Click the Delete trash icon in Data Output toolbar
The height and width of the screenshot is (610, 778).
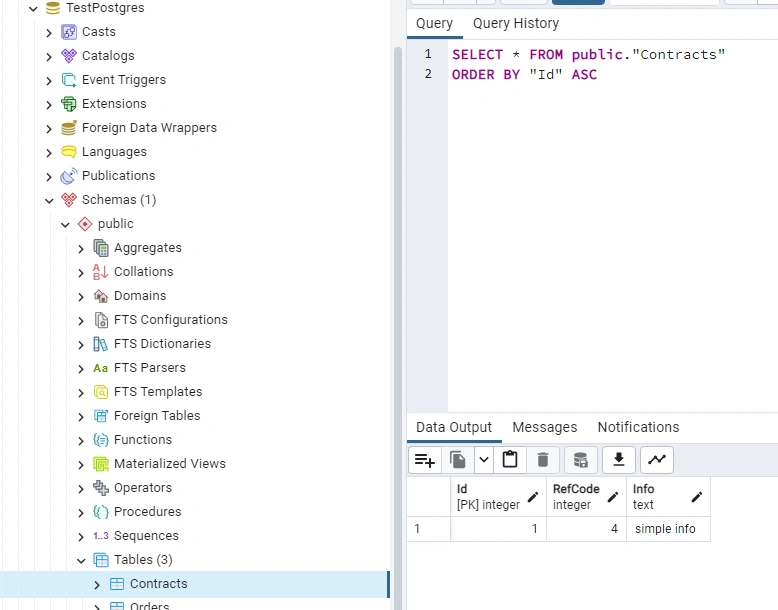[543, 460]
